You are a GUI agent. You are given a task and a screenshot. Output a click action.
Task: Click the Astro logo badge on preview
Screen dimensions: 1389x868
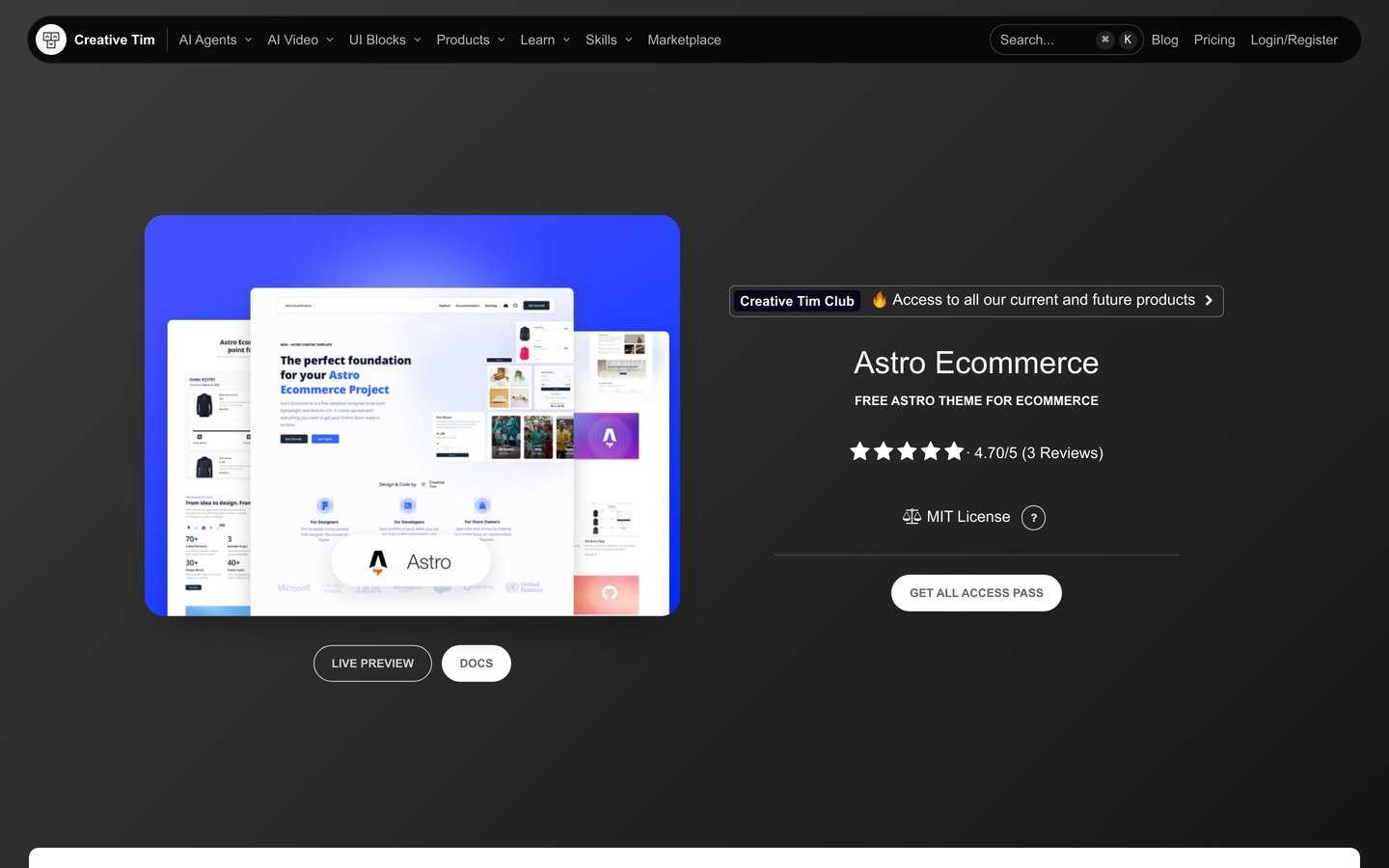tap(411, 561)
